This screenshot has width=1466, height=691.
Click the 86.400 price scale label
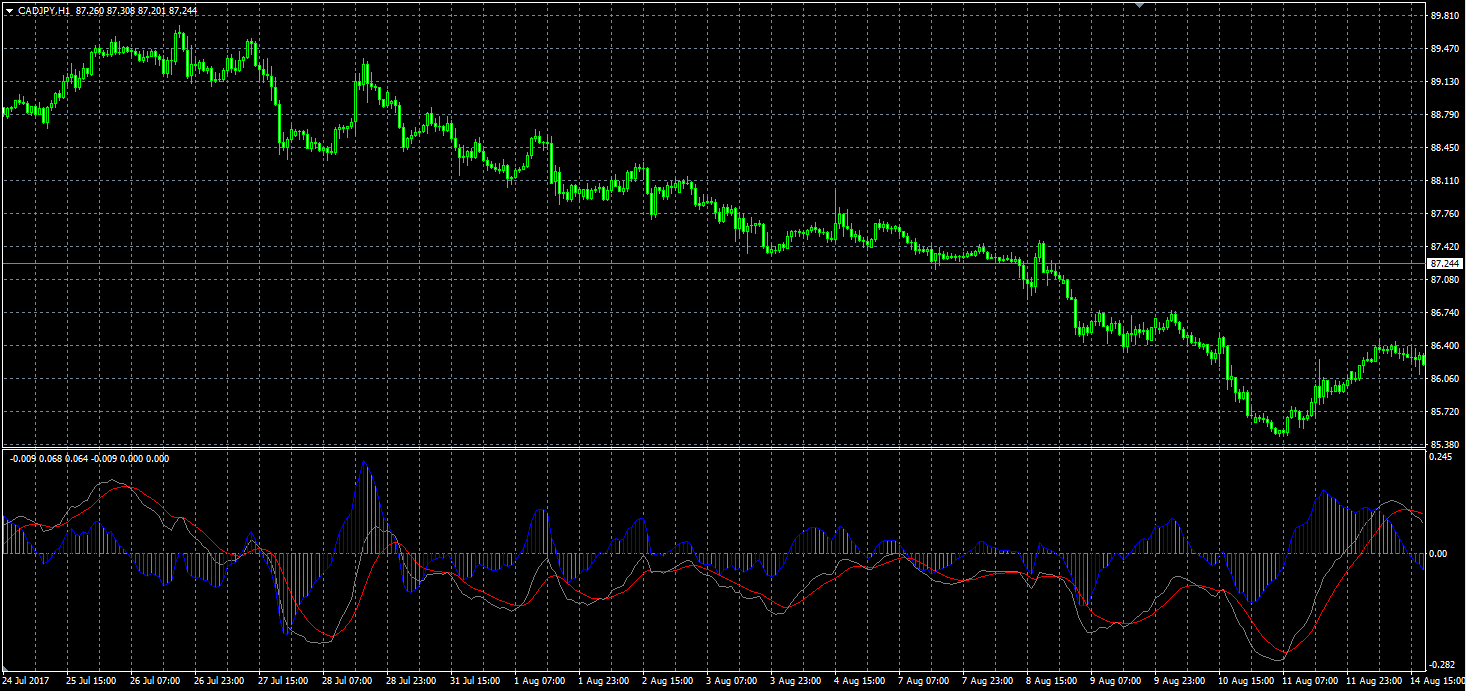click(x=1444, y=346)
